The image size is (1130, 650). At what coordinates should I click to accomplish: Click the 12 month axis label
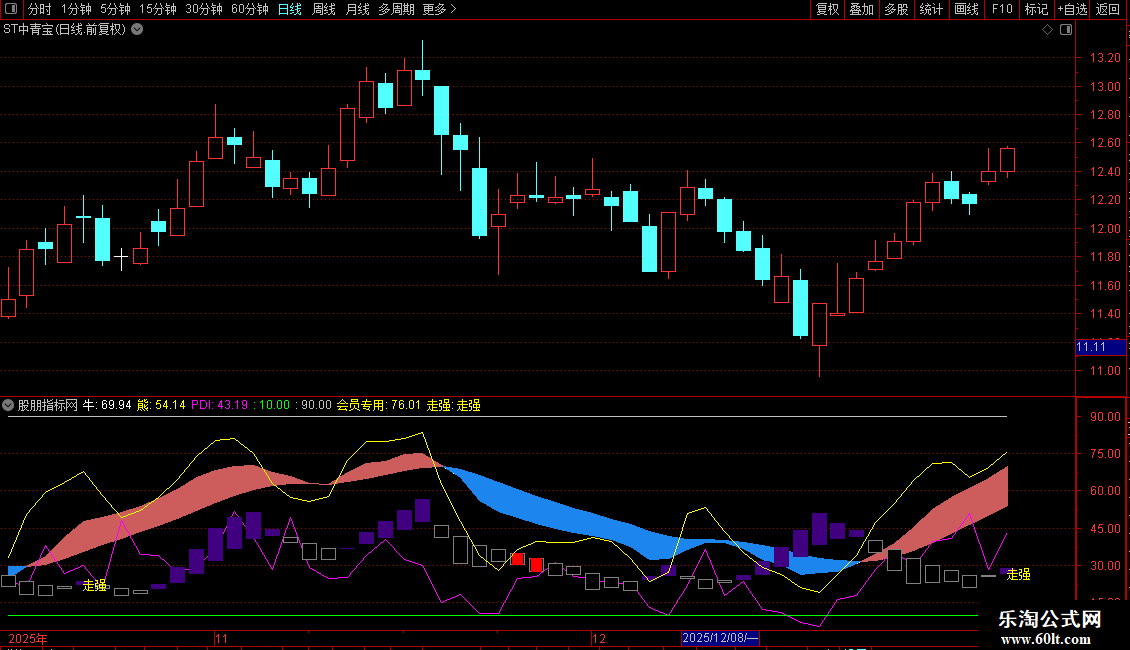599,638
